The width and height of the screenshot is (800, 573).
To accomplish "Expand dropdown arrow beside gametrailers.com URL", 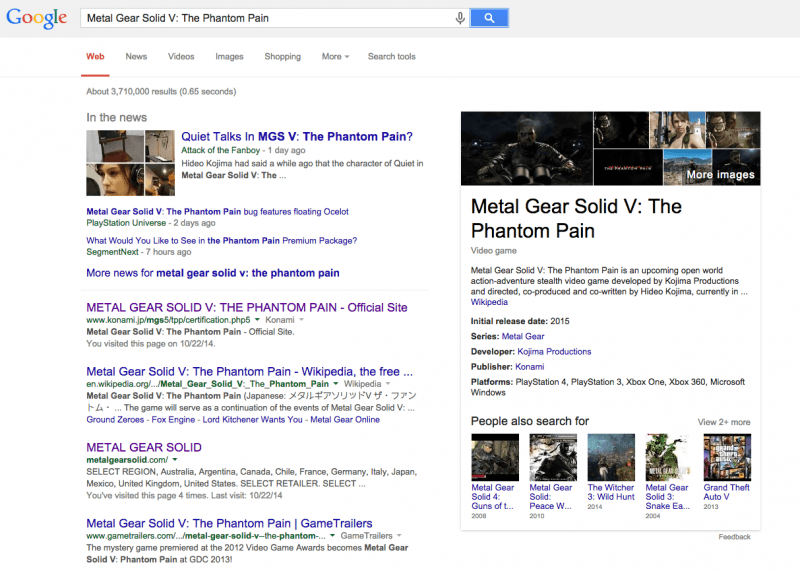I will pos(333,536).
